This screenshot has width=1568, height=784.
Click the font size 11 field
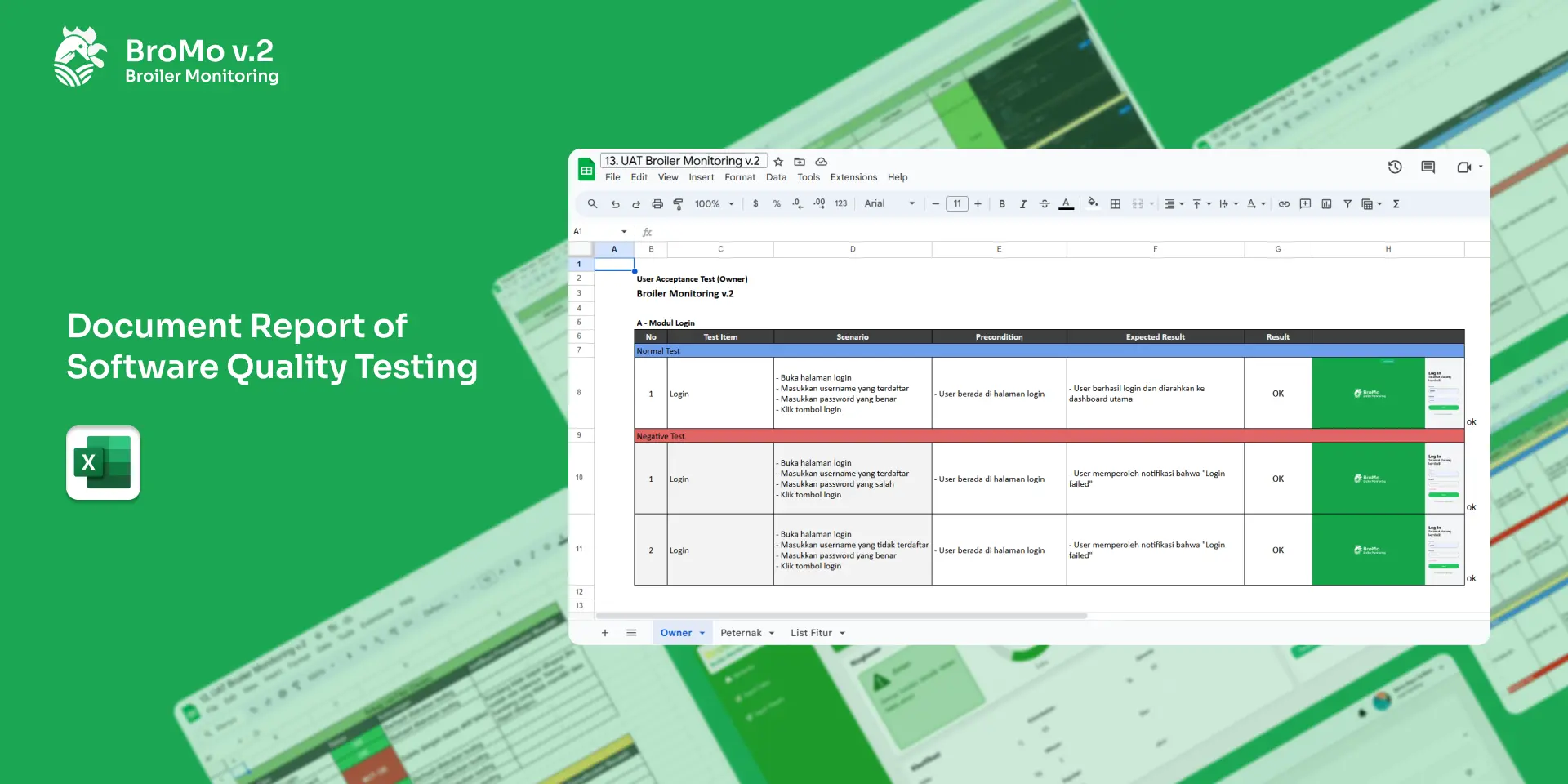tap(957, 204)
